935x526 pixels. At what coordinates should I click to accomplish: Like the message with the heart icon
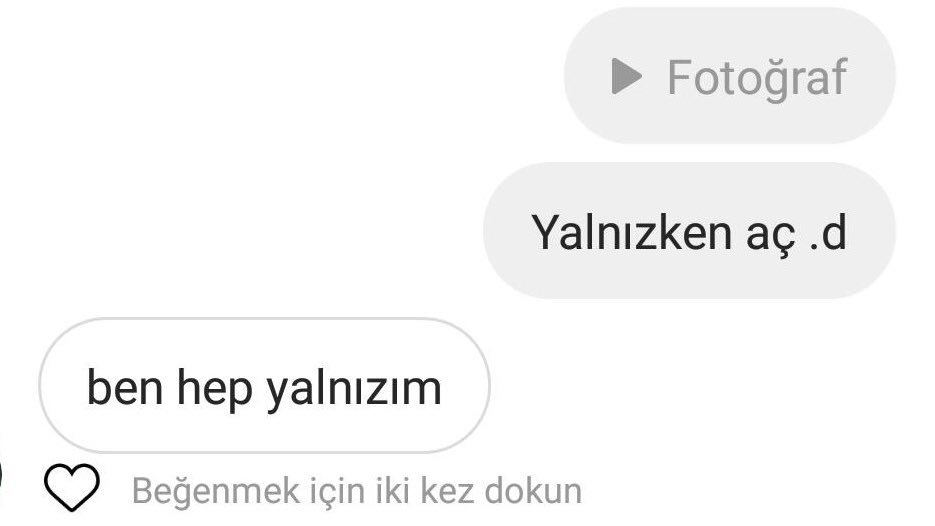72,487
